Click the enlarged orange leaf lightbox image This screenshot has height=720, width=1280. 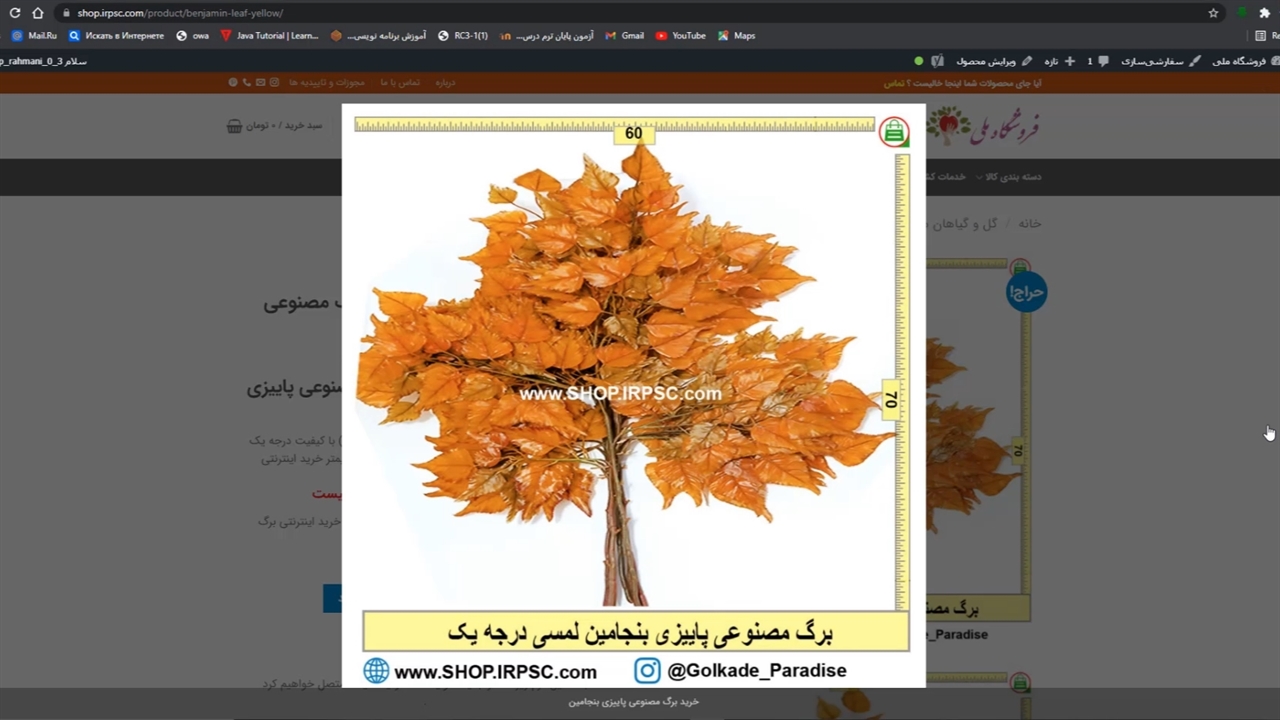tap(633, 380)
